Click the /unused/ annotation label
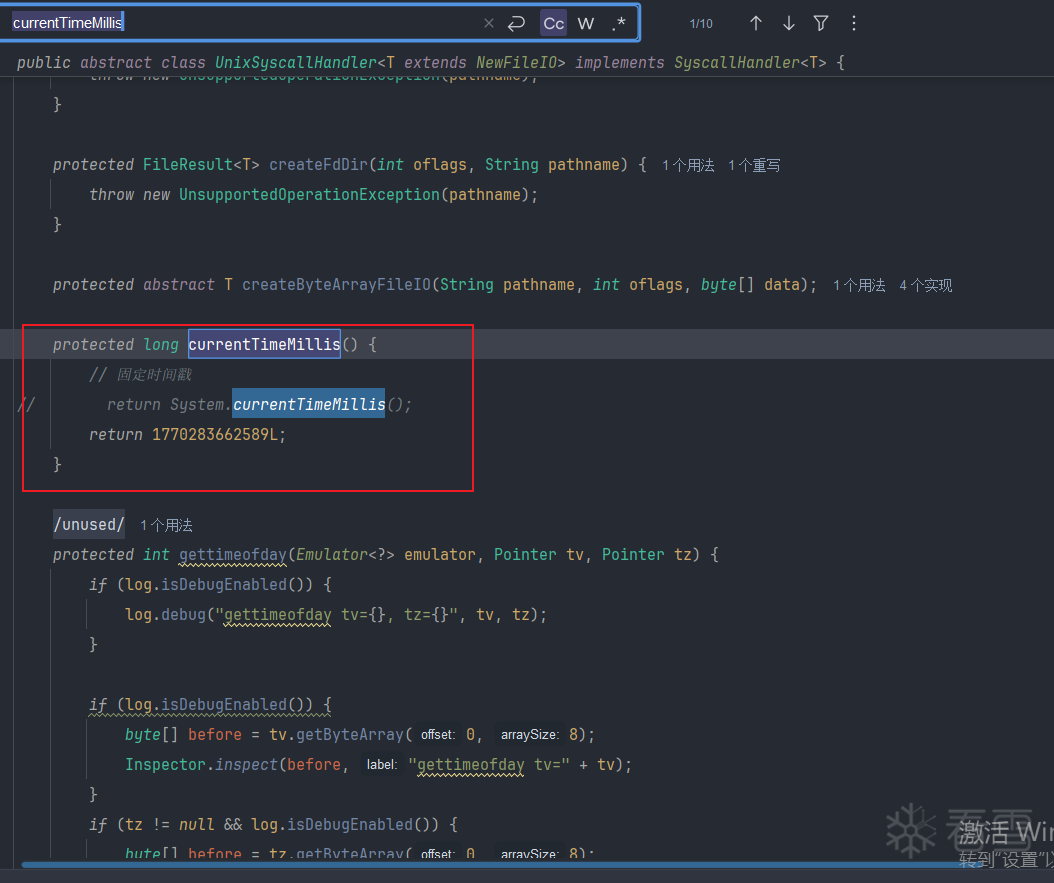 [89, 525]
